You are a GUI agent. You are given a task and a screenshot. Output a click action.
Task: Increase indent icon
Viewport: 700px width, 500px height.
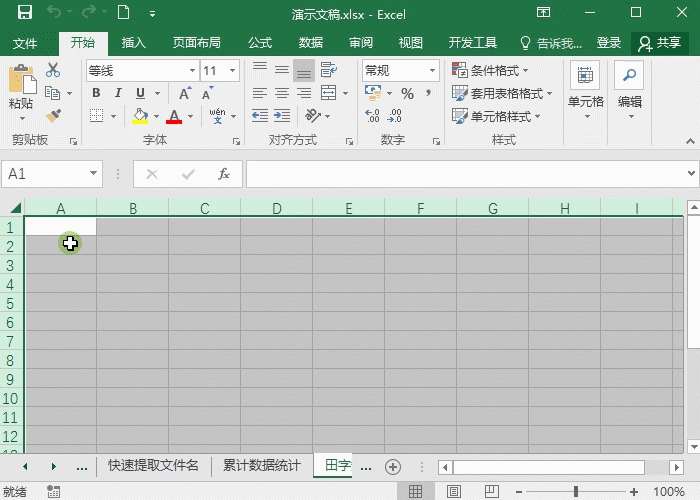point(282,116)
